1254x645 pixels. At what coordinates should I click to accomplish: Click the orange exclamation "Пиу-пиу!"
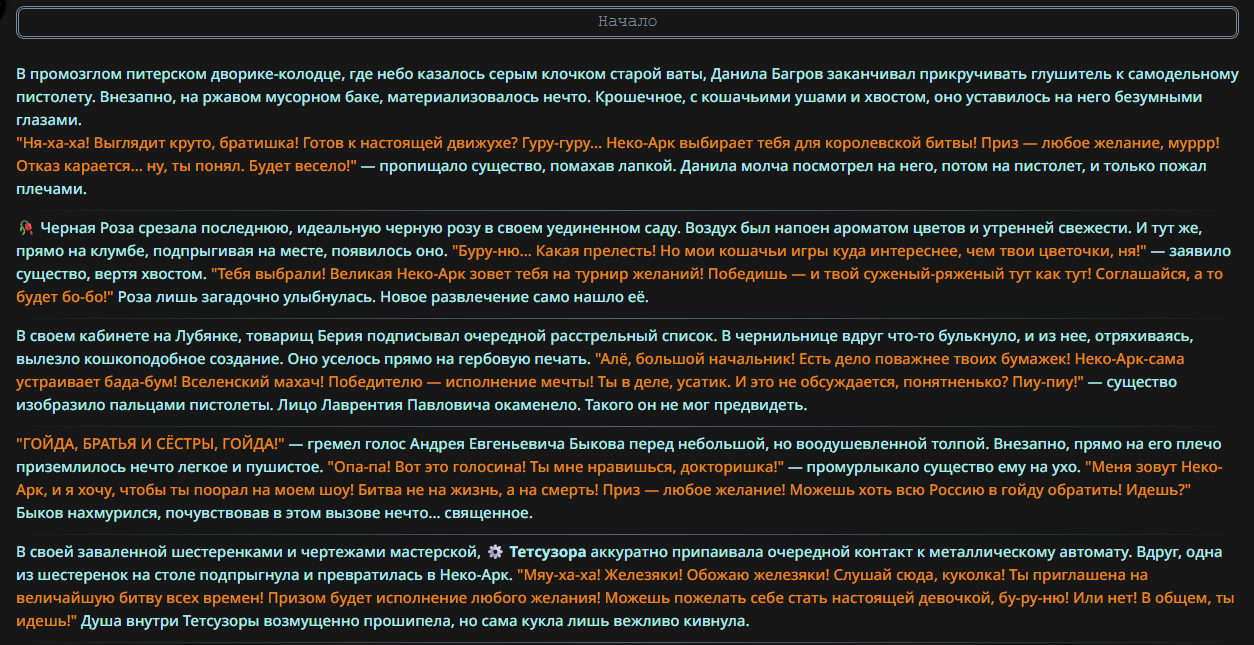tap(1045, 382)
